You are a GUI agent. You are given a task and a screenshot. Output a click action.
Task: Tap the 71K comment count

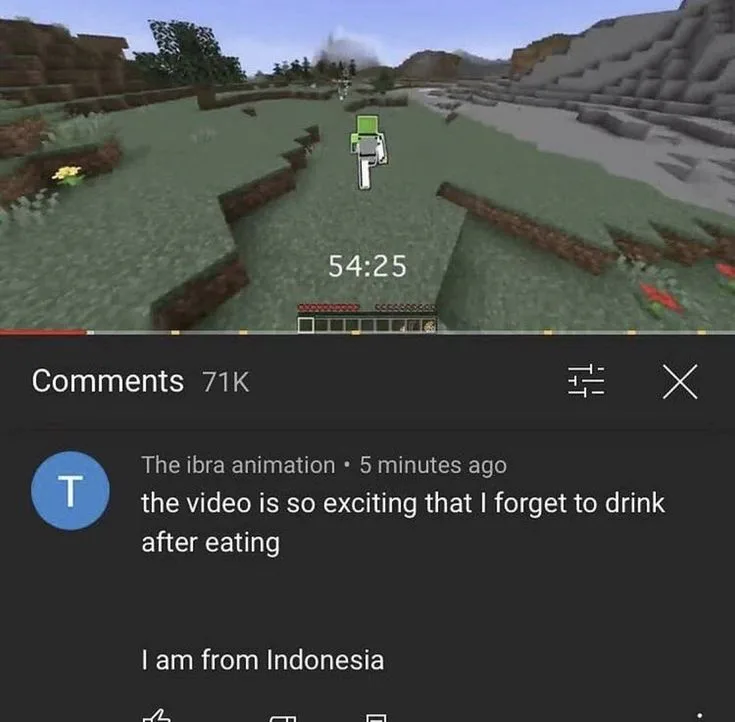(x=225, y=382)
